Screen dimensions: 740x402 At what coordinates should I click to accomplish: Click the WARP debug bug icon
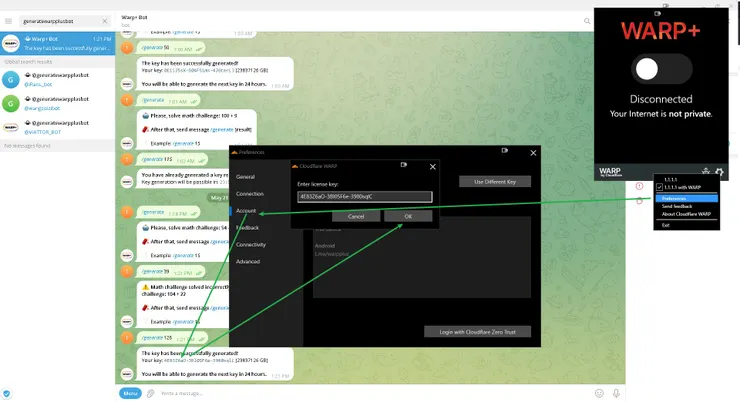706,171
